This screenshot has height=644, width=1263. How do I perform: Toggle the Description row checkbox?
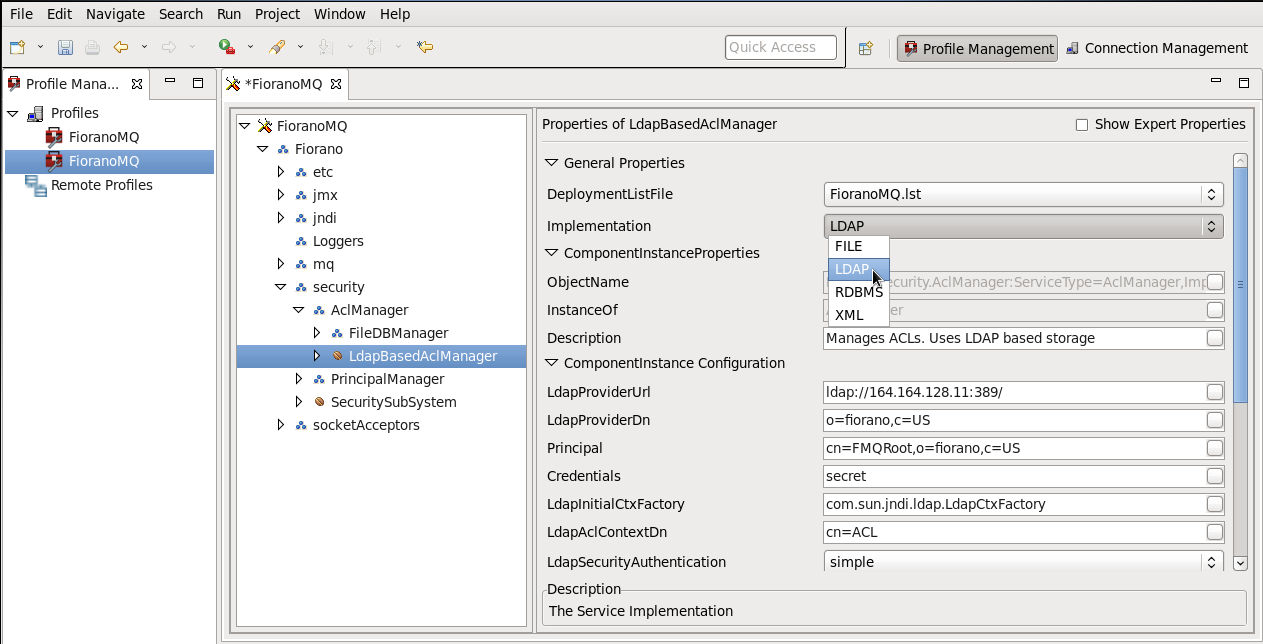coord(1215,338)
